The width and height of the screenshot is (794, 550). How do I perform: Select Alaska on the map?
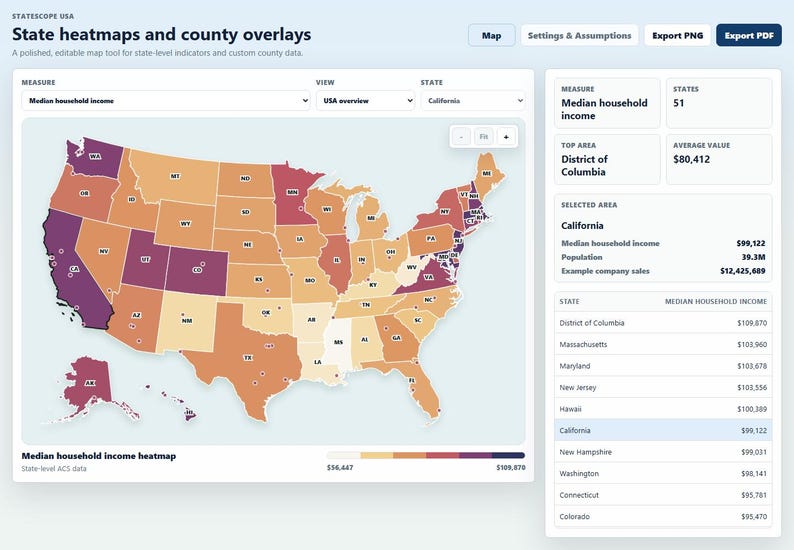[x=90, y=383]
